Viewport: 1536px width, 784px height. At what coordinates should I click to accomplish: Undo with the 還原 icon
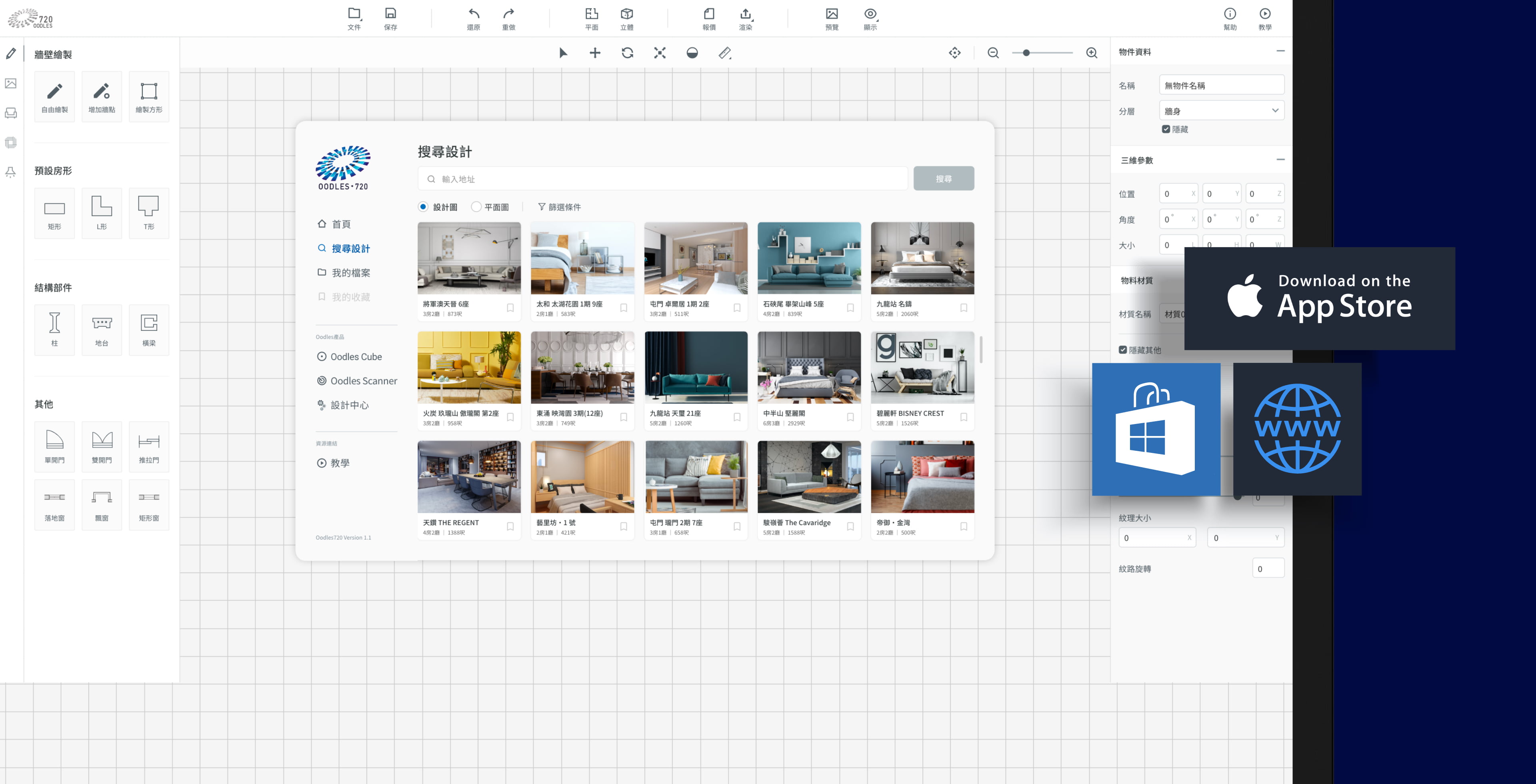474,18
